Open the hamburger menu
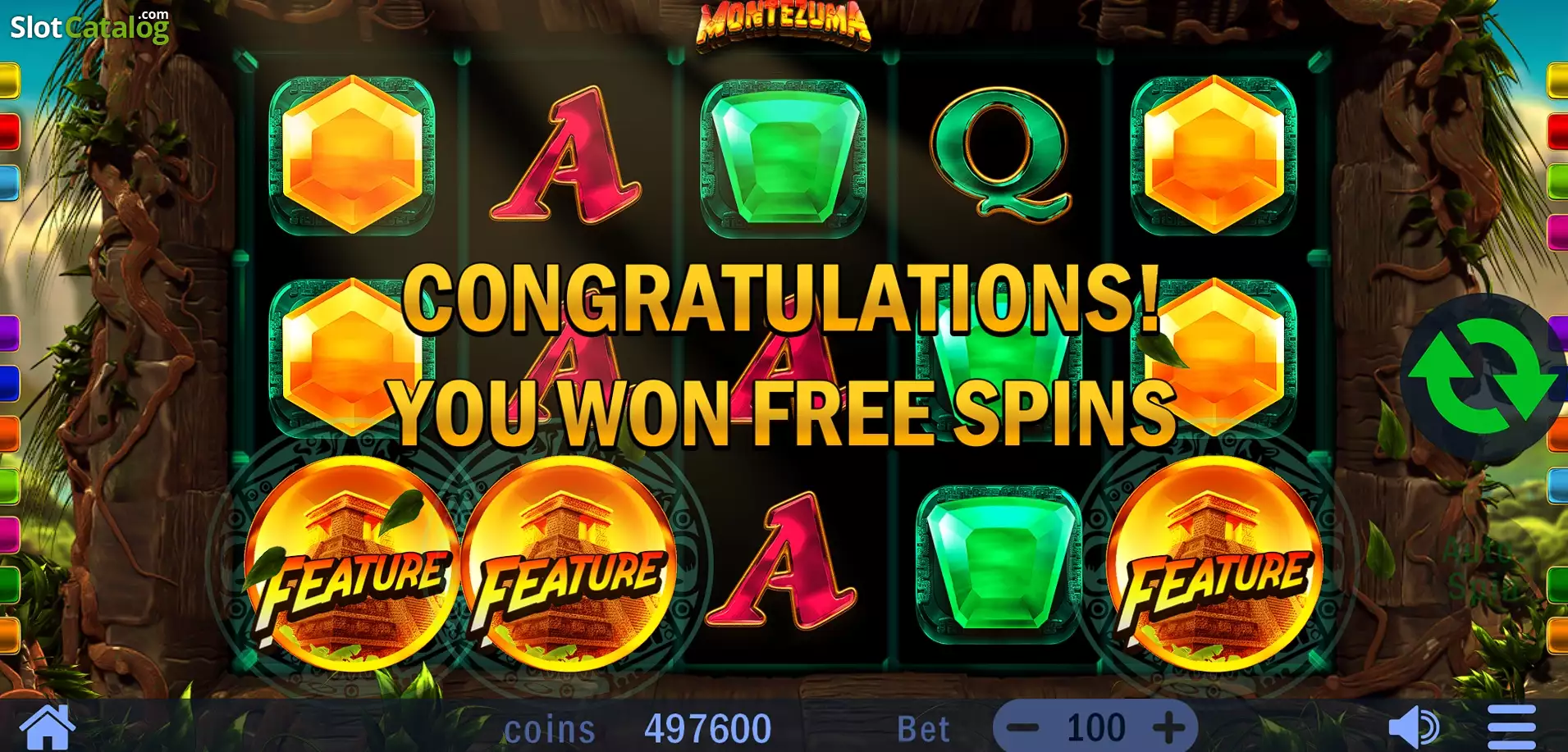 pyautogui.click(x=1511, y=727)
